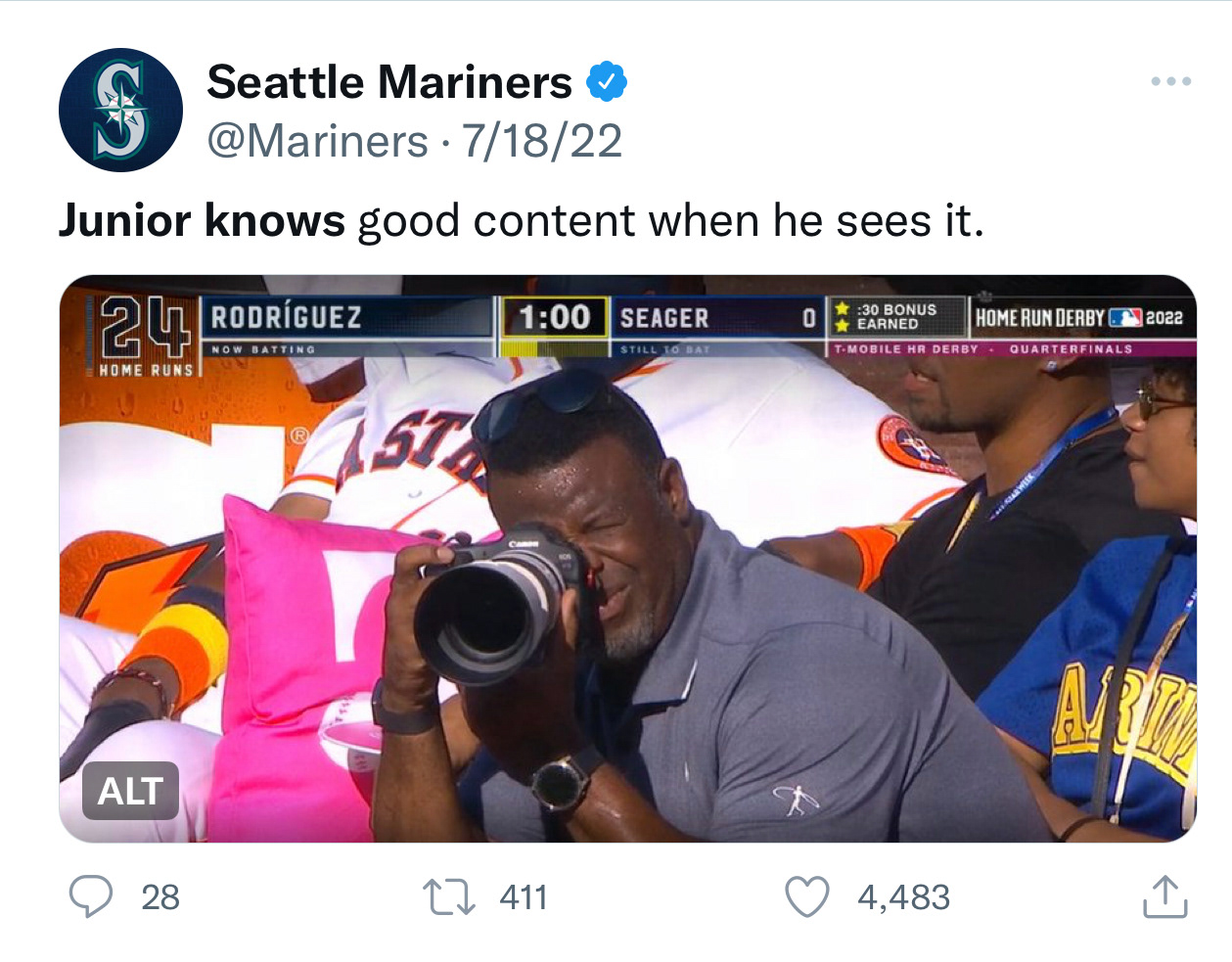Click the tweet text good content when he sees it

tap(670, 220)
